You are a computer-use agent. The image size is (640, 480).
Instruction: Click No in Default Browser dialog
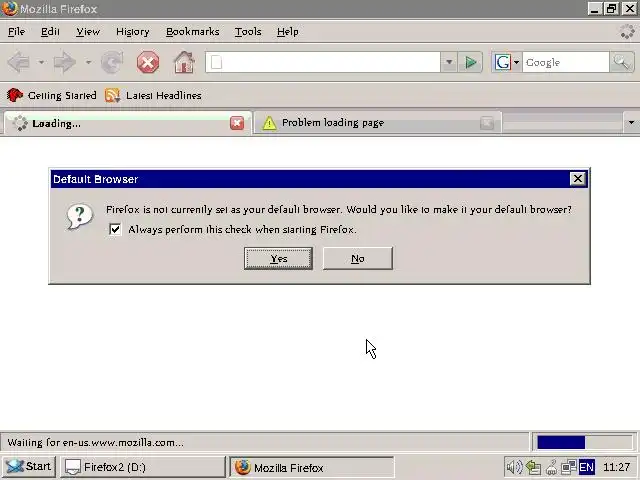(x=358, y=258)
